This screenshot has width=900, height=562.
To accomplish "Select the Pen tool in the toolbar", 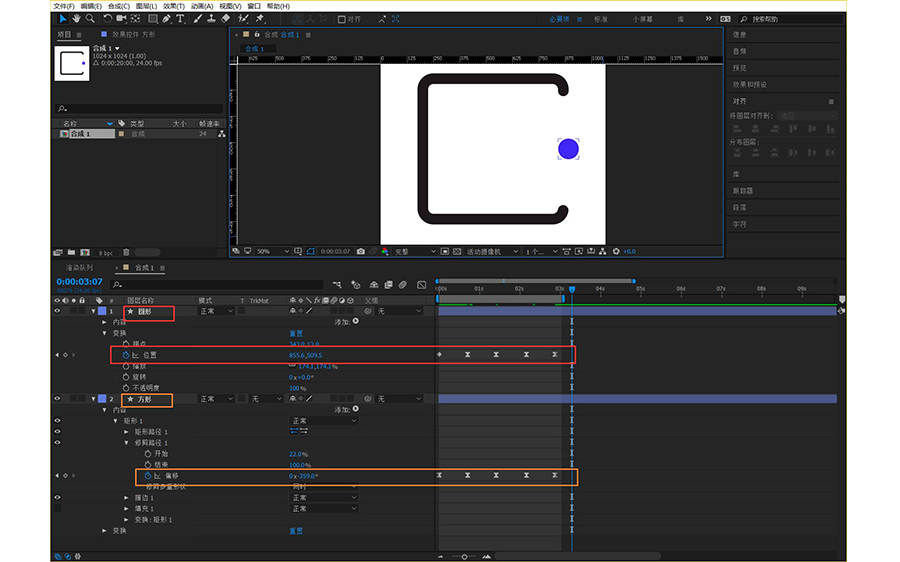I will click(166, 18).
